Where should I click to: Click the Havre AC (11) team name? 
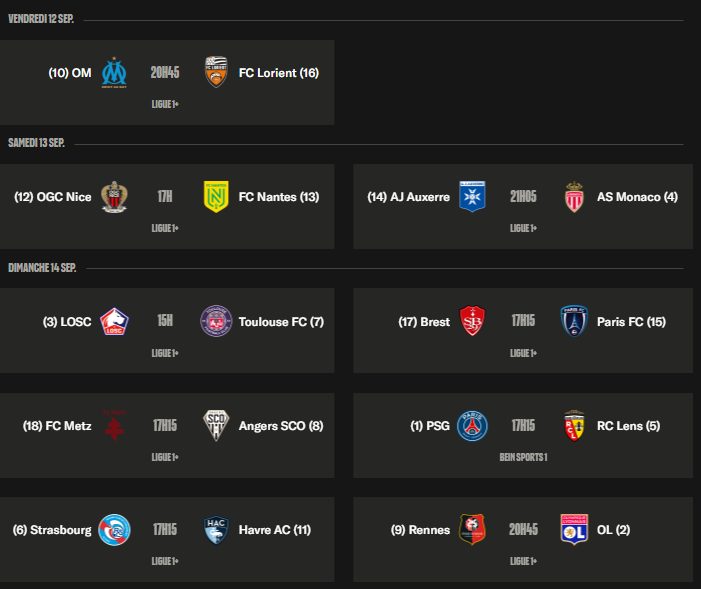click(275, 530)
